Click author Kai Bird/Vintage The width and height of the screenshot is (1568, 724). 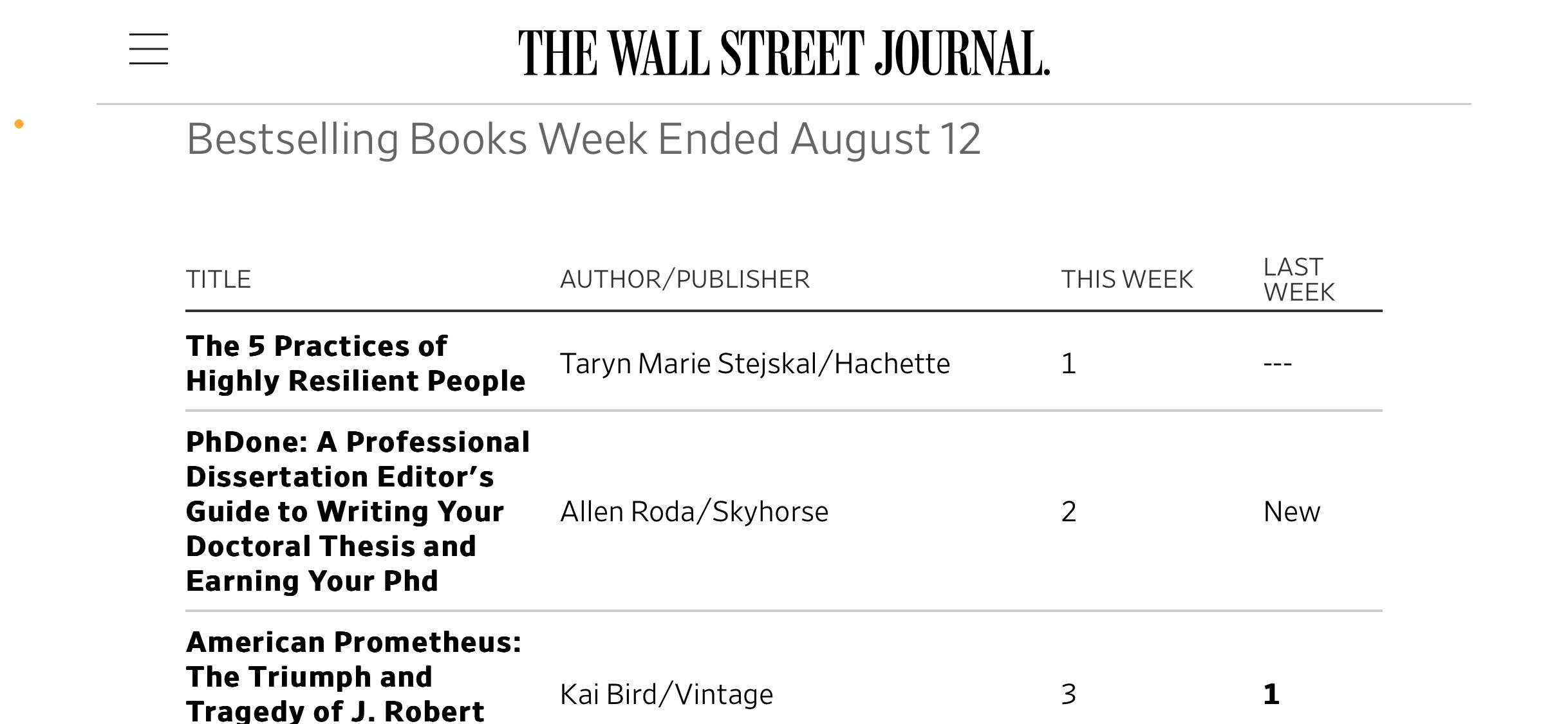pos(667,694)
